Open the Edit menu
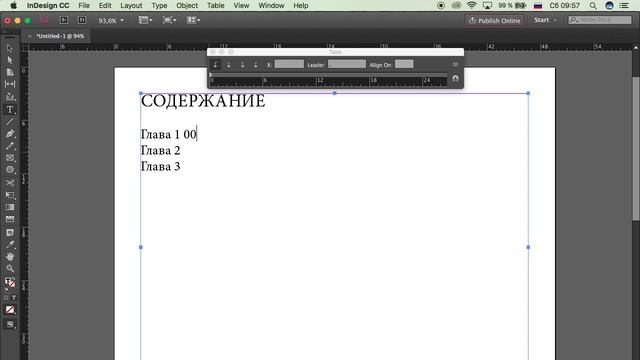 point(105,5)
